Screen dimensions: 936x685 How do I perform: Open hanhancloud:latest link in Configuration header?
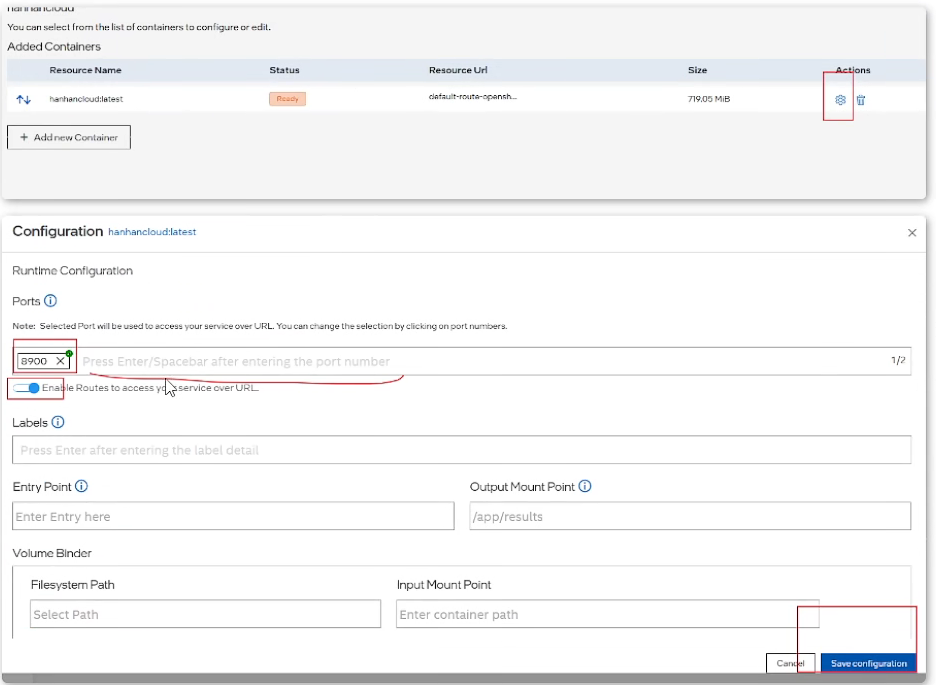(152, 232)
